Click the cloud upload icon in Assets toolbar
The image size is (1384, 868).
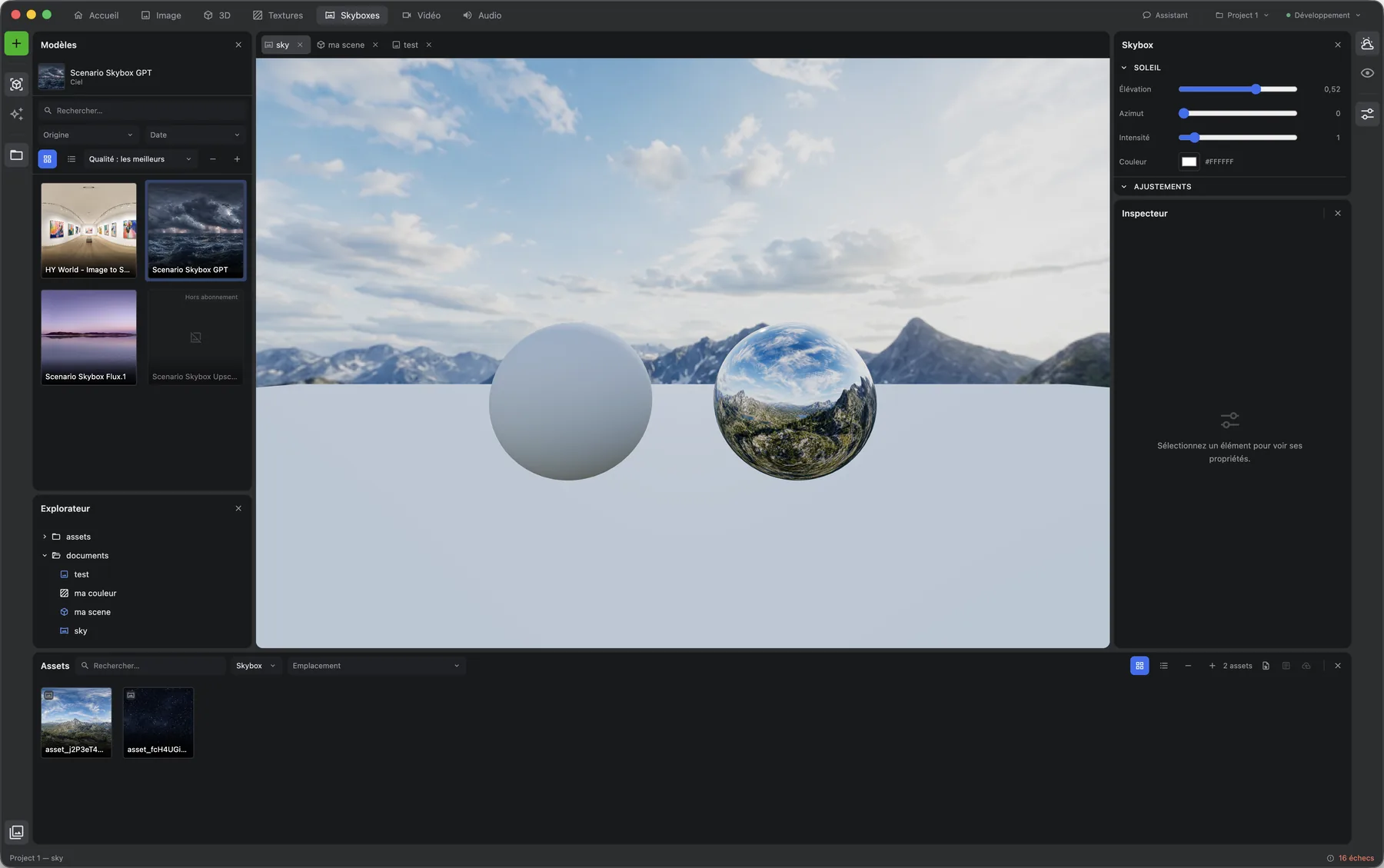1306,666
